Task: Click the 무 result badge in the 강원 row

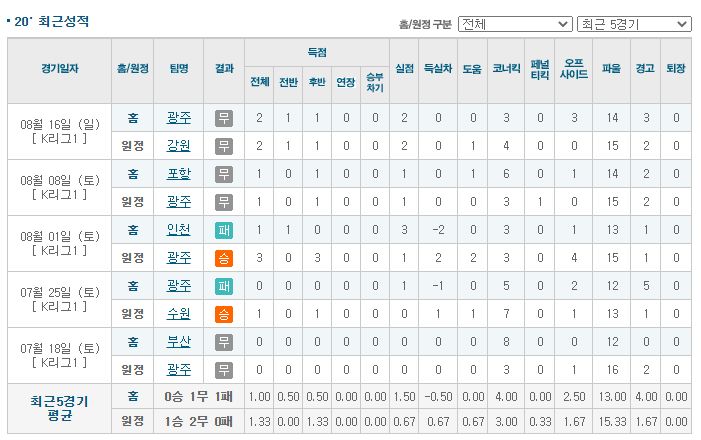Action: (x=224, y=146)
